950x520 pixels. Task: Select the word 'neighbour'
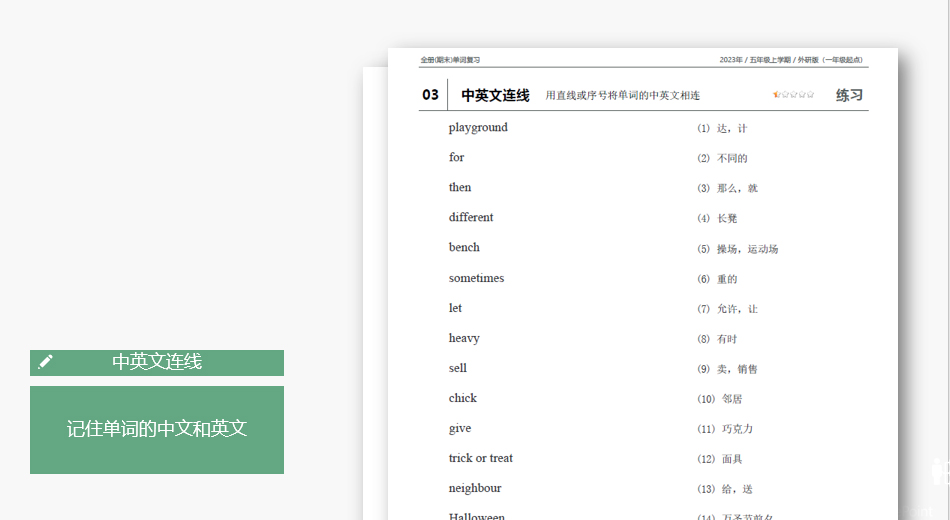(475, 488)
